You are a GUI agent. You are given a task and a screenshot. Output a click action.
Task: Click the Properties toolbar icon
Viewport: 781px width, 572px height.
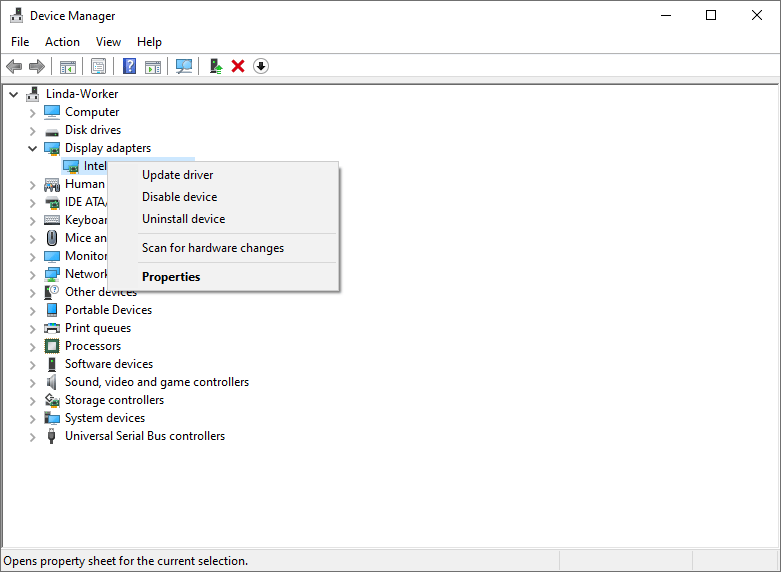(99, 66)
